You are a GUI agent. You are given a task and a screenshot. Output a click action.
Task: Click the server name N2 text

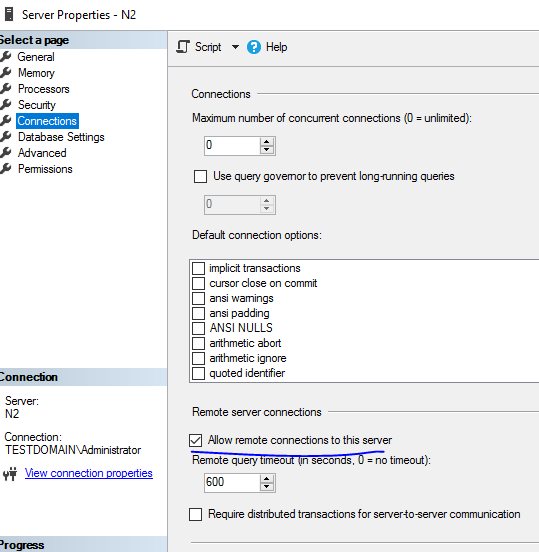point(12,414)
